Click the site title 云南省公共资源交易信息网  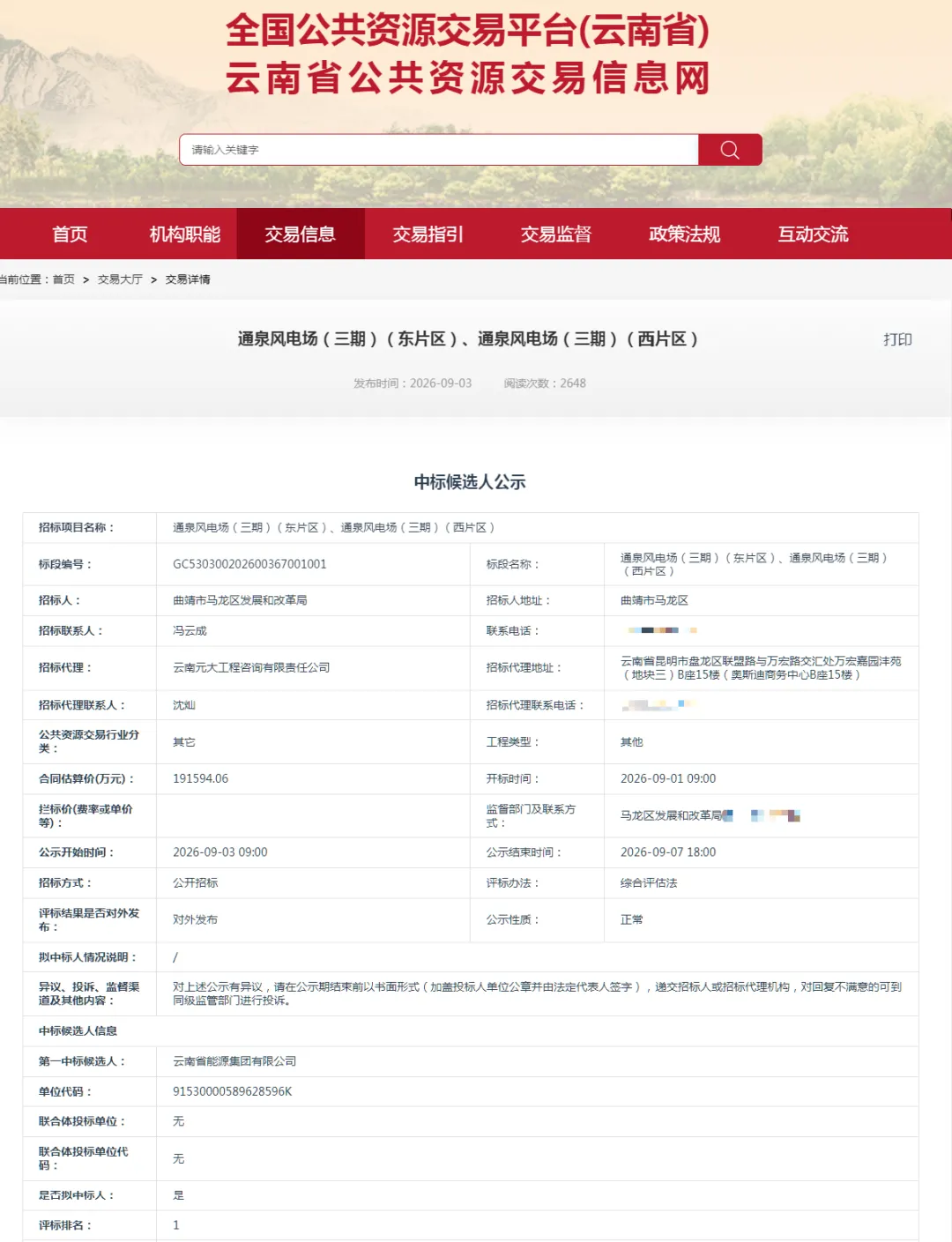click(x=468, y=78)
